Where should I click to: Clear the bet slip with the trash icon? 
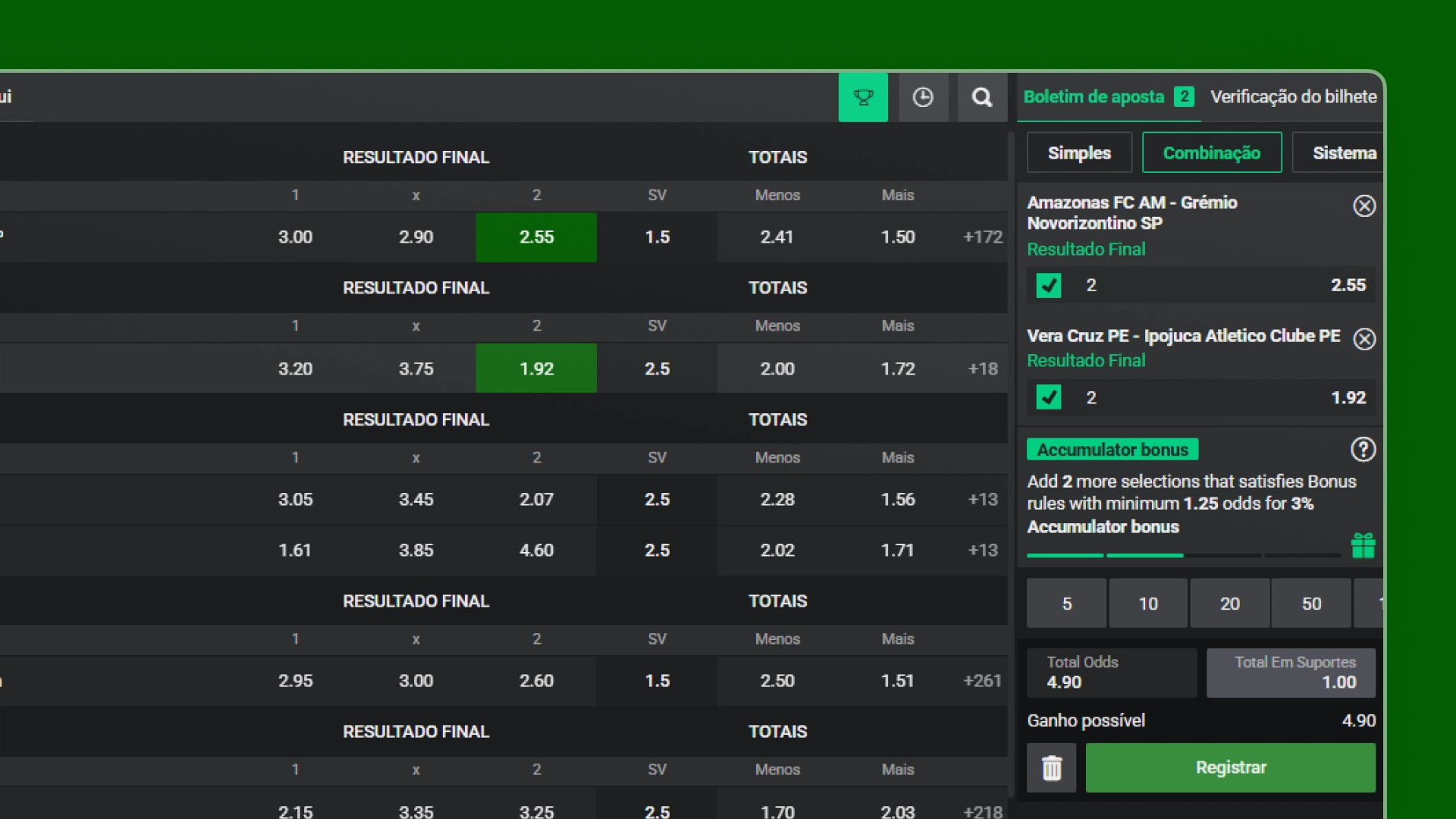(1051, 768)
